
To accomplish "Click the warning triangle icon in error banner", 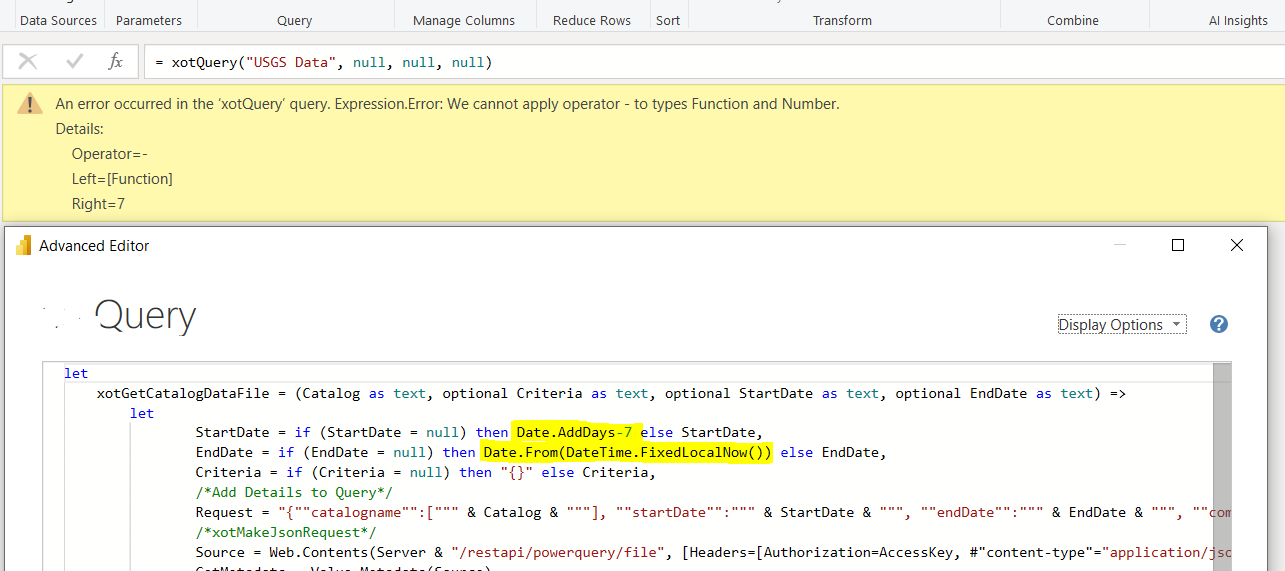I will click(x=31, y=103).
